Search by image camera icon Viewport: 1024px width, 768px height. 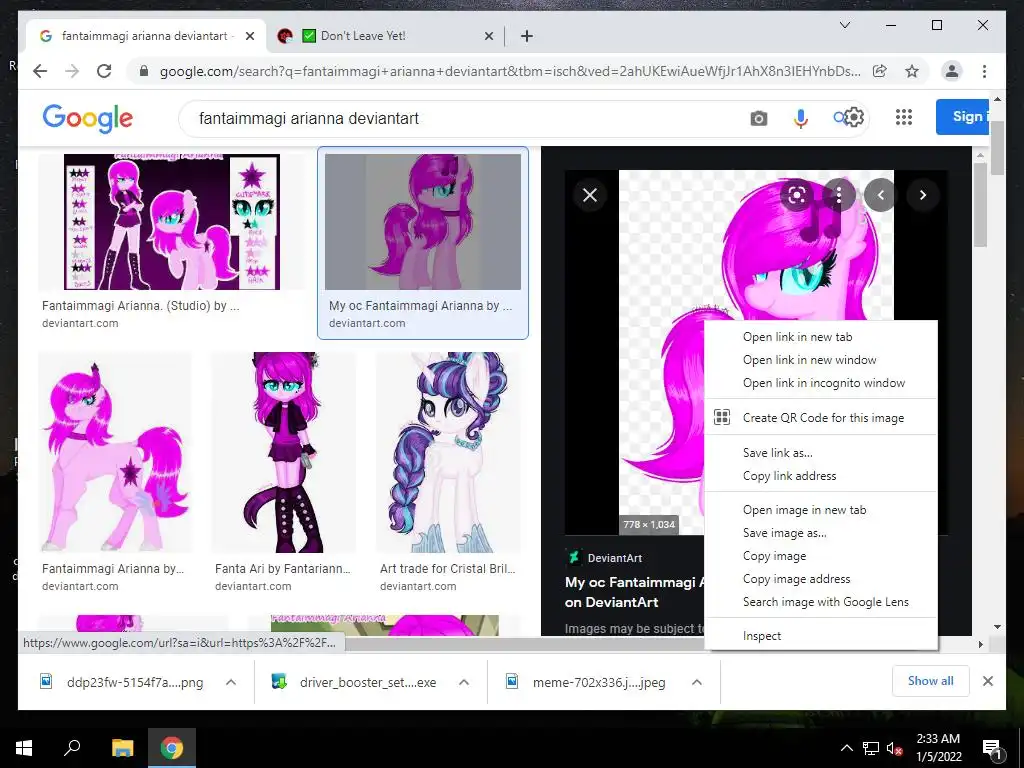(758, 118)
